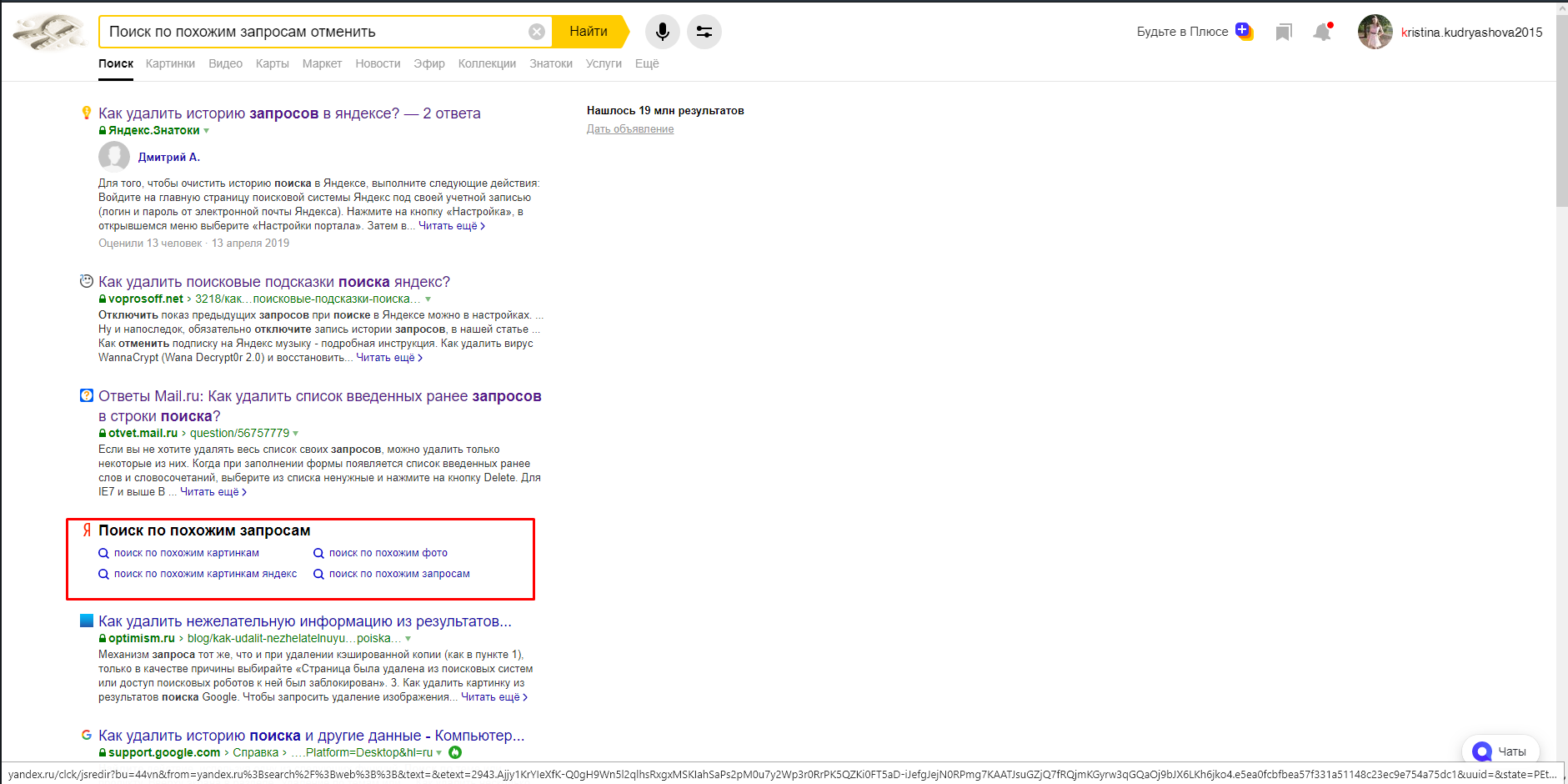The image size is (1568, 784).
Task: Switch to the Картинки tab
Action: click(x=170, y=63)
